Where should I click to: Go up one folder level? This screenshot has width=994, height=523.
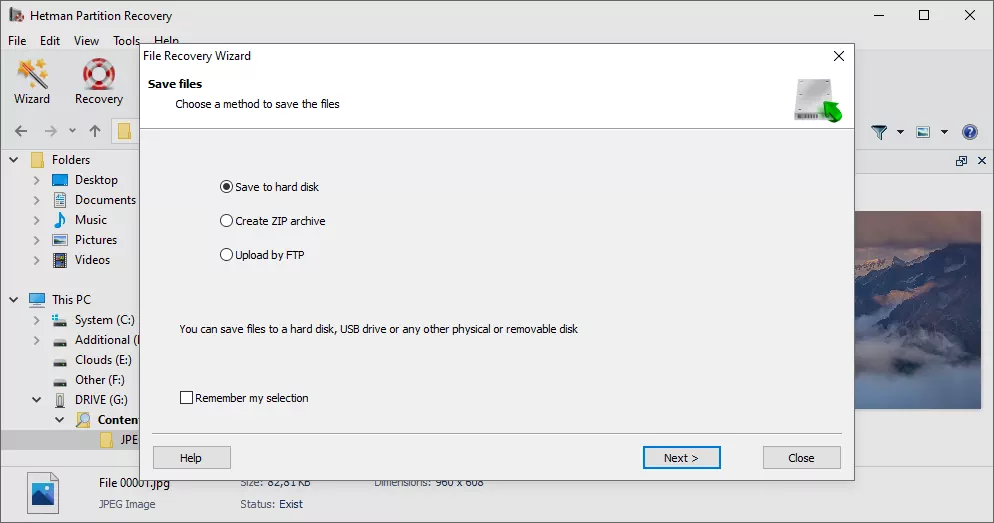pos(95,131)
